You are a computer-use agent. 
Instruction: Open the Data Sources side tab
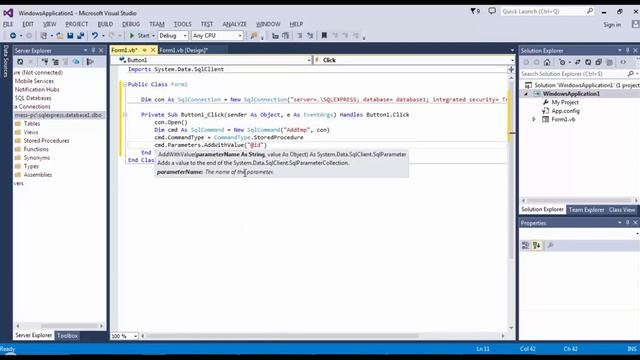[x=6, y=61]
